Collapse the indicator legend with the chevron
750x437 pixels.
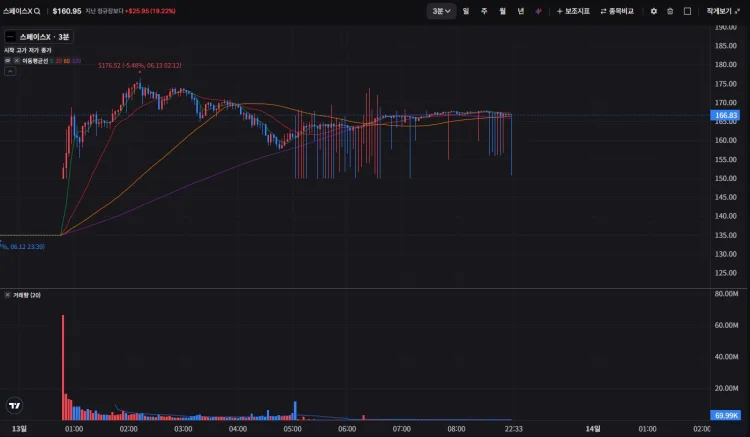(10, 71)
